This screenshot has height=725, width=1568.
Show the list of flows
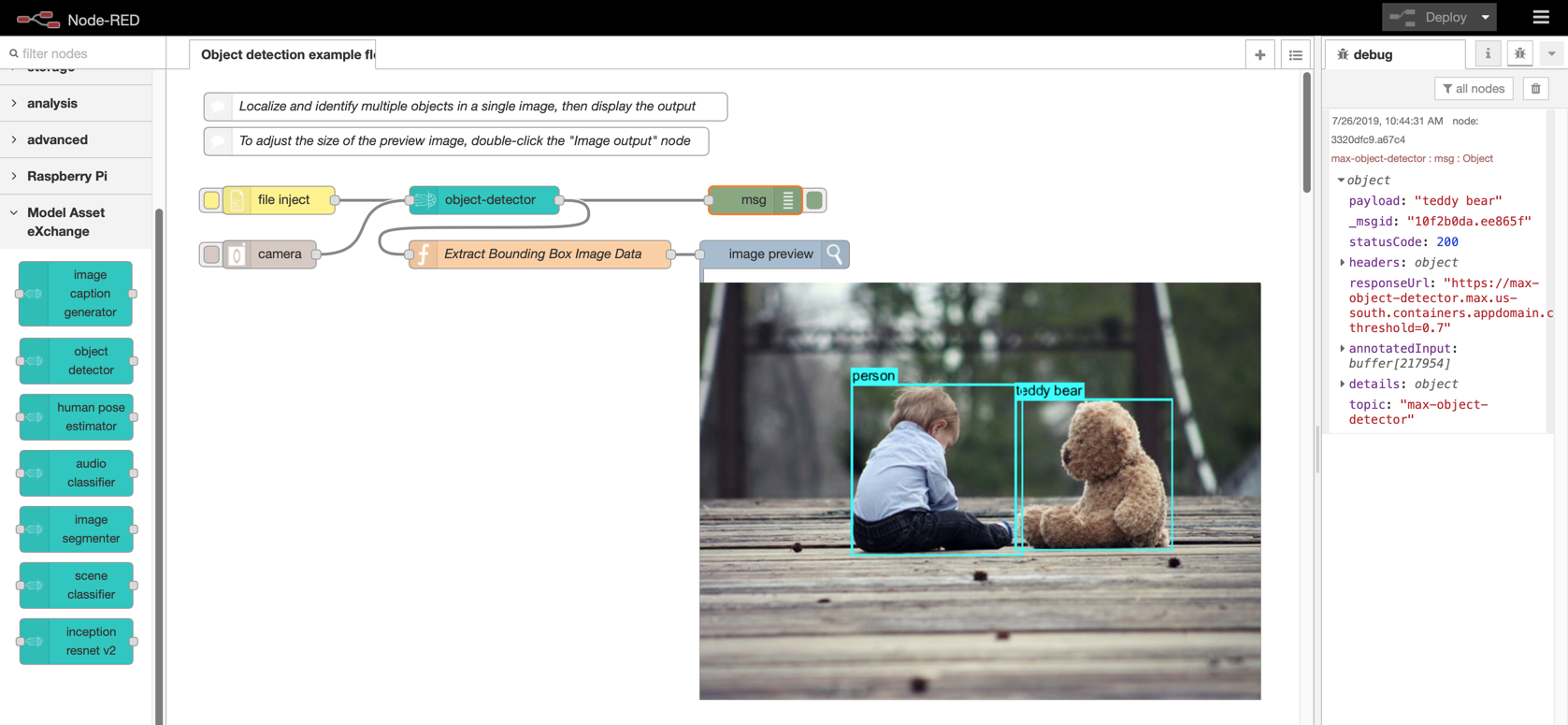[x=1295, y=55]
